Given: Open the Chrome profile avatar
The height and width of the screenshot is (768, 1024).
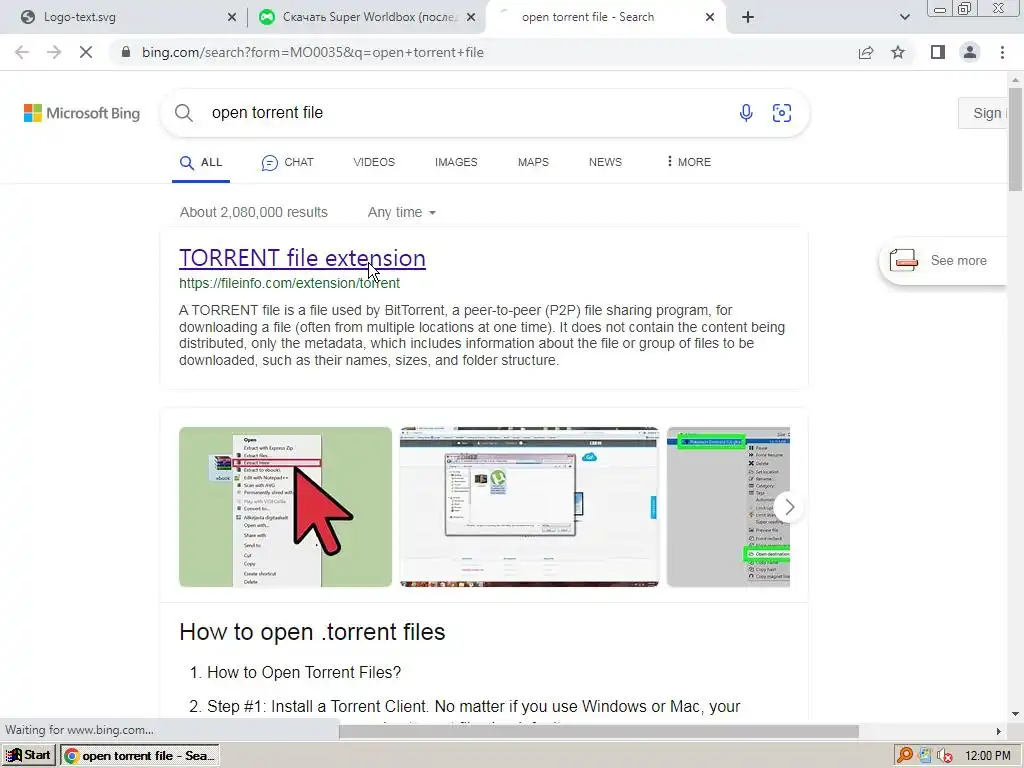Looking at the screenshot, I should tap(970, 52).
